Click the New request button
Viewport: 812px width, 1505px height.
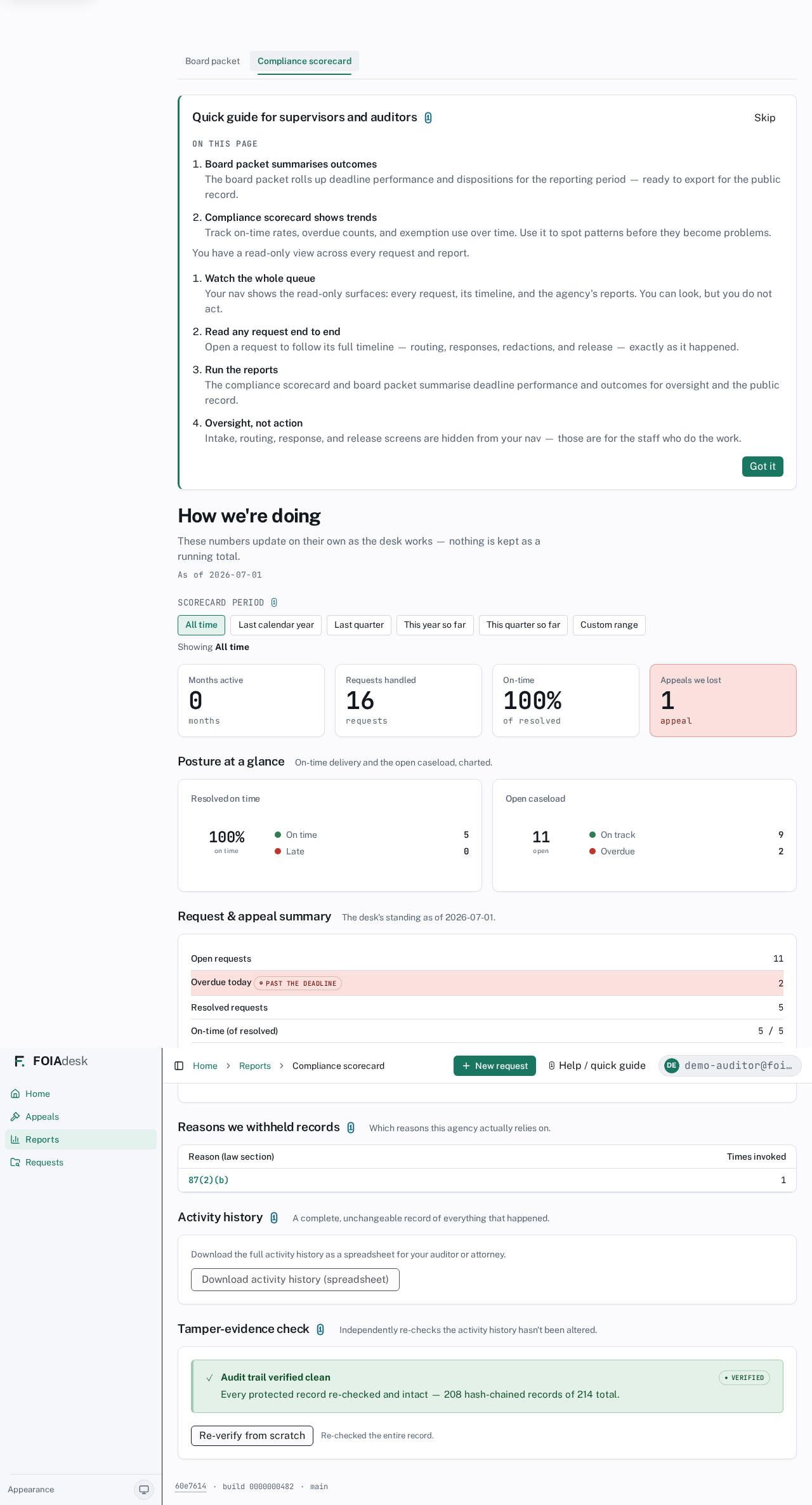(495, 1066)
